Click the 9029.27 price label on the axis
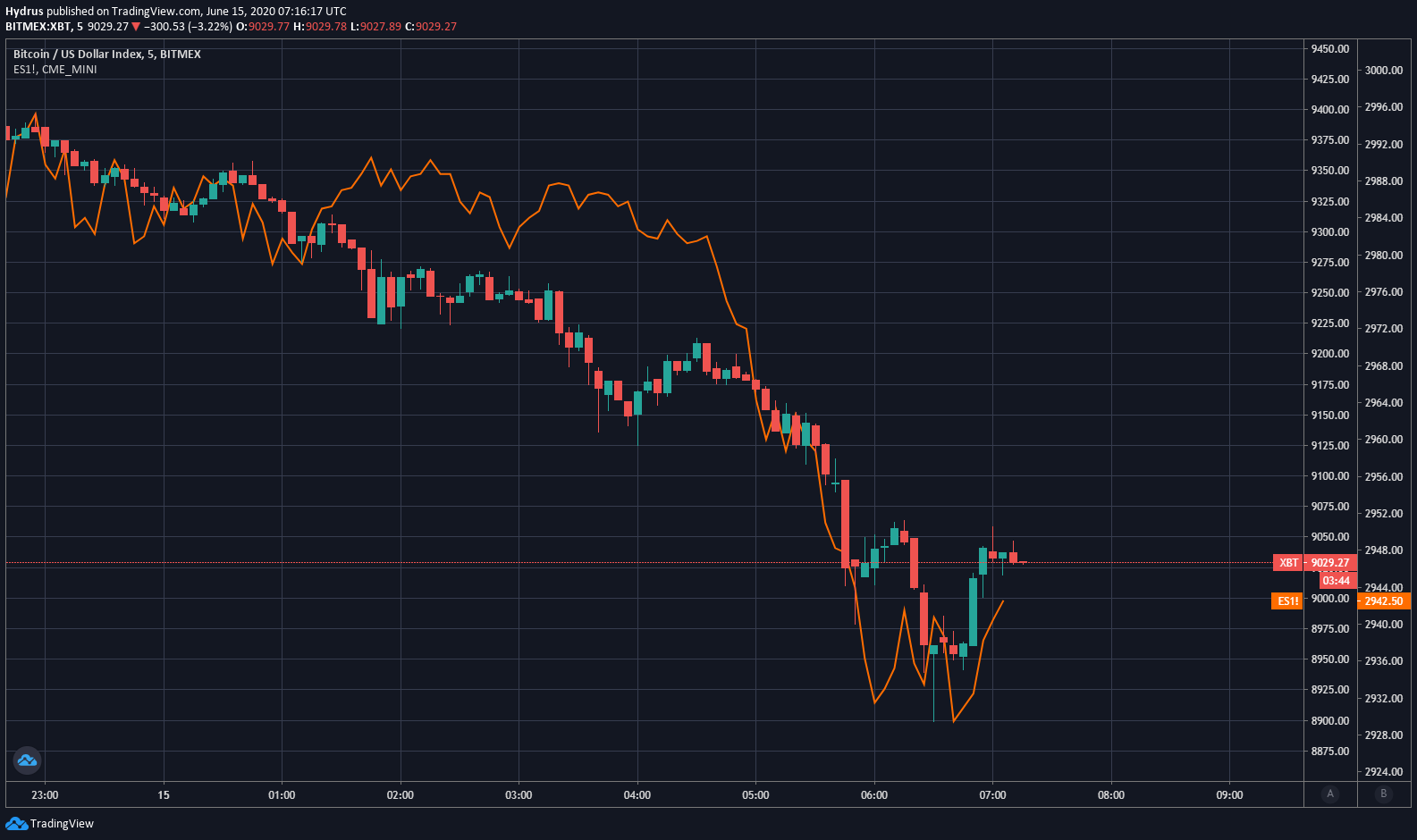This screenshot has height=840, width=1417. point(1330,563)
